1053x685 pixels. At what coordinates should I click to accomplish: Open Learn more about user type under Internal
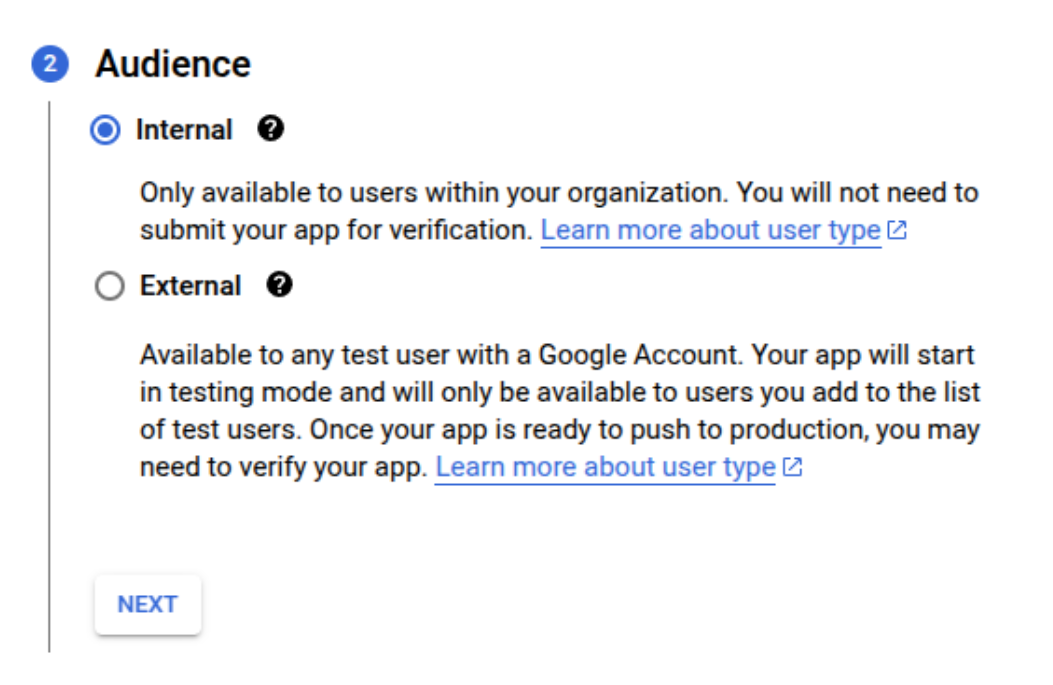click(x=711, y=230)
